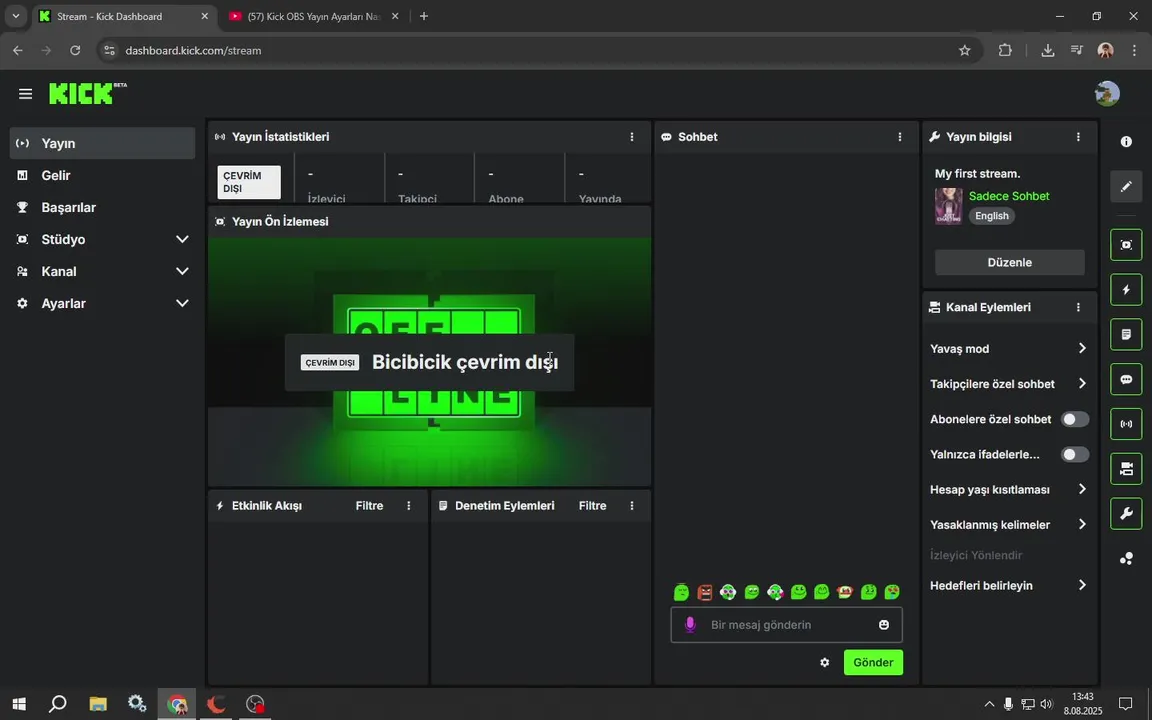Toggle stream preview widget in right rail
The height and width of the screenshot is (720, 1152).
tap(1126, 245)
